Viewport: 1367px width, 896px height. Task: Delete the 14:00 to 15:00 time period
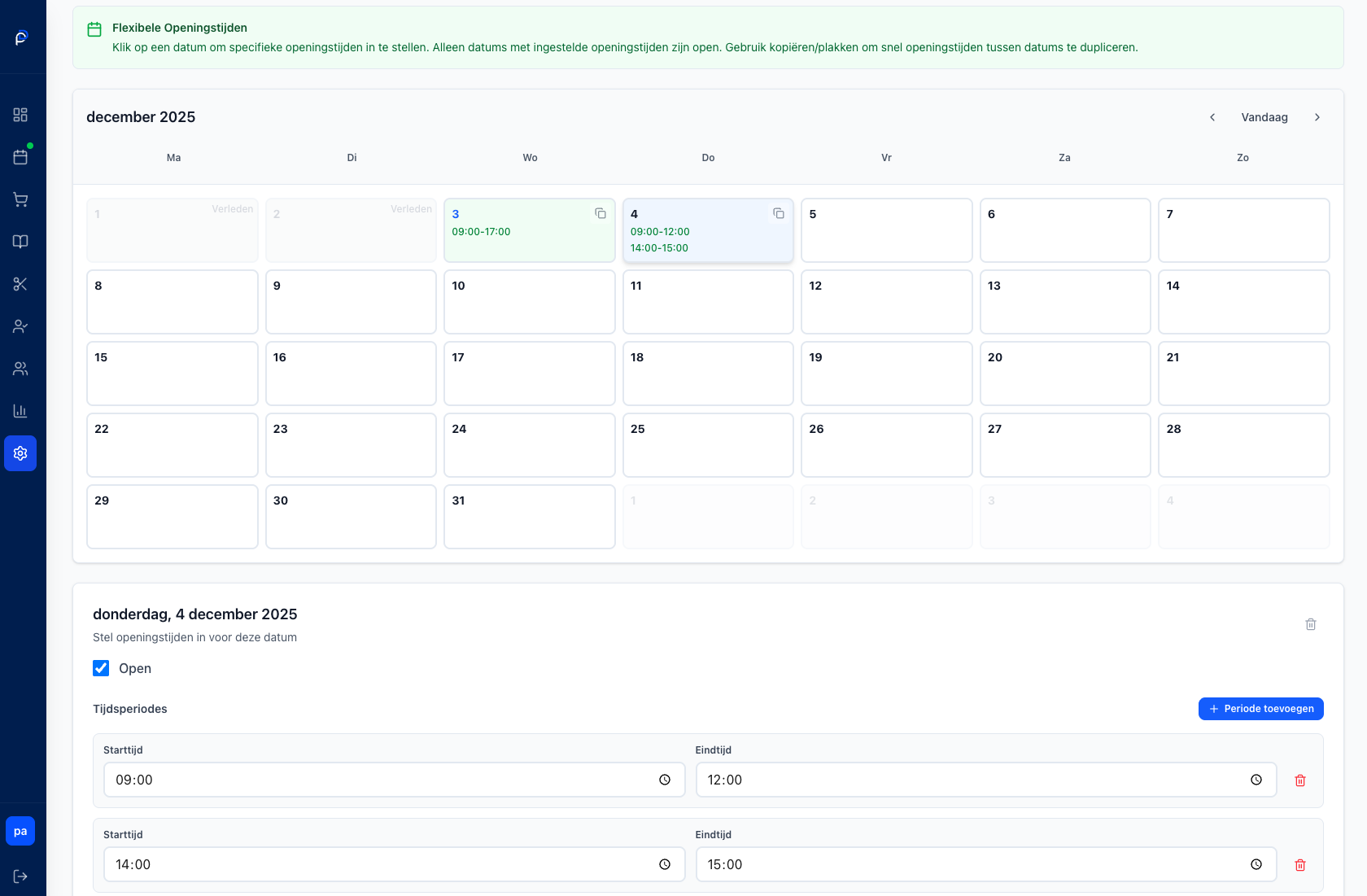click(x=1300, y=865)
